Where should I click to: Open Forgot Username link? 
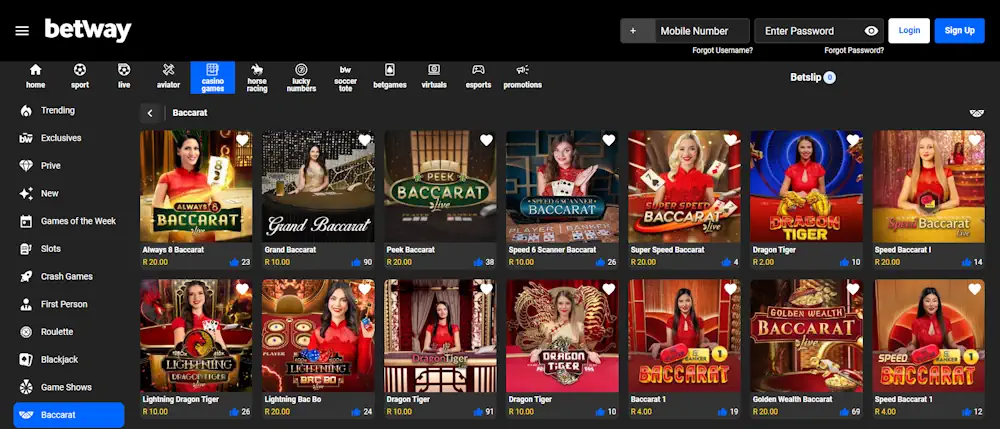coord(723,50)
